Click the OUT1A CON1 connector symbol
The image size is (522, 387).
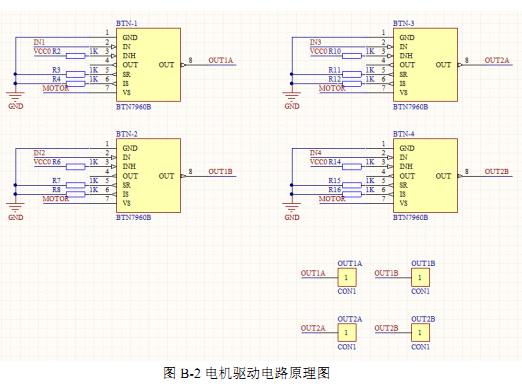[347, 277]
